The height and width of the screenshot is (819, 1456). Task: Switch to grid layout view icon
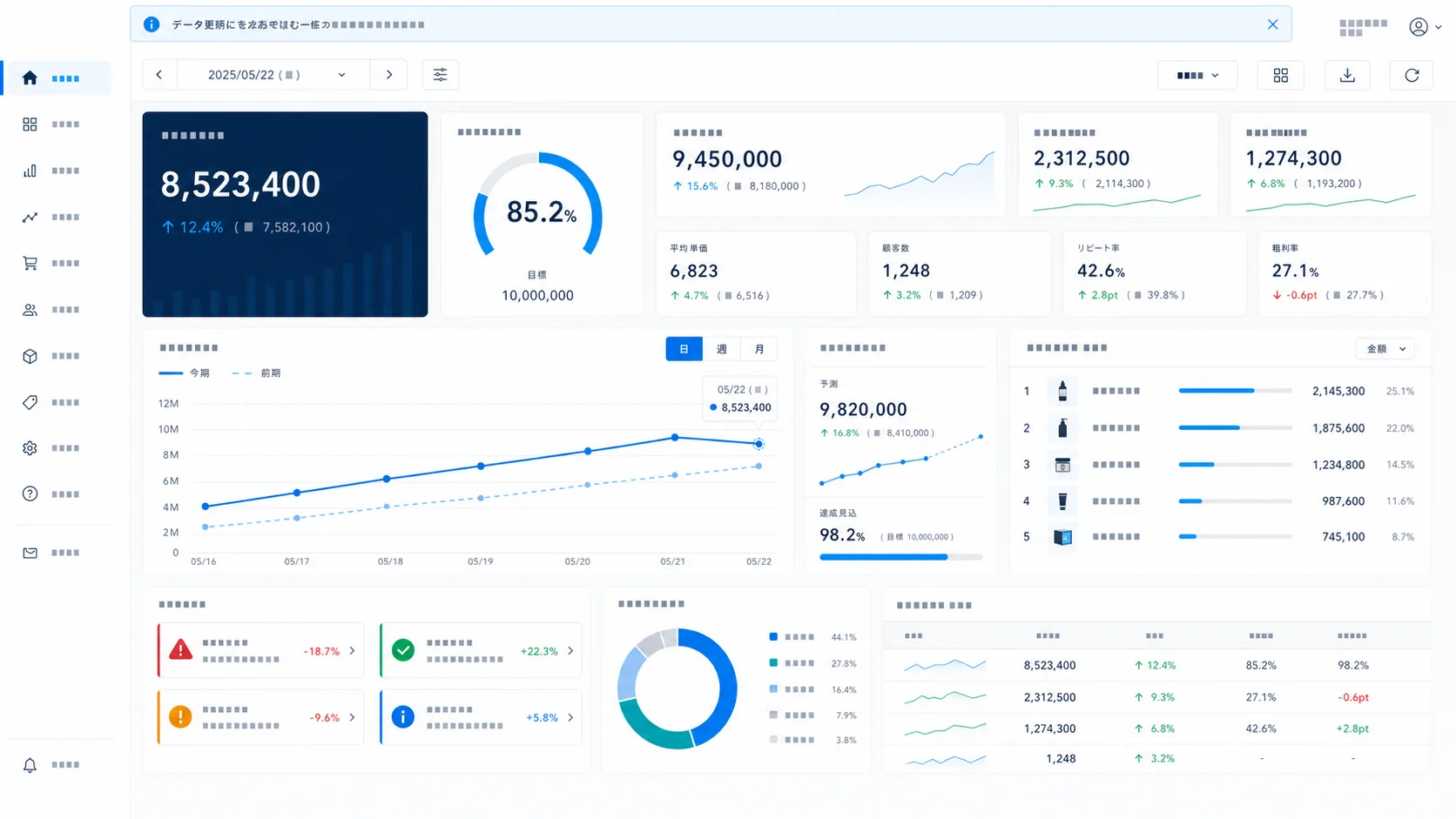click(1280, 76)
